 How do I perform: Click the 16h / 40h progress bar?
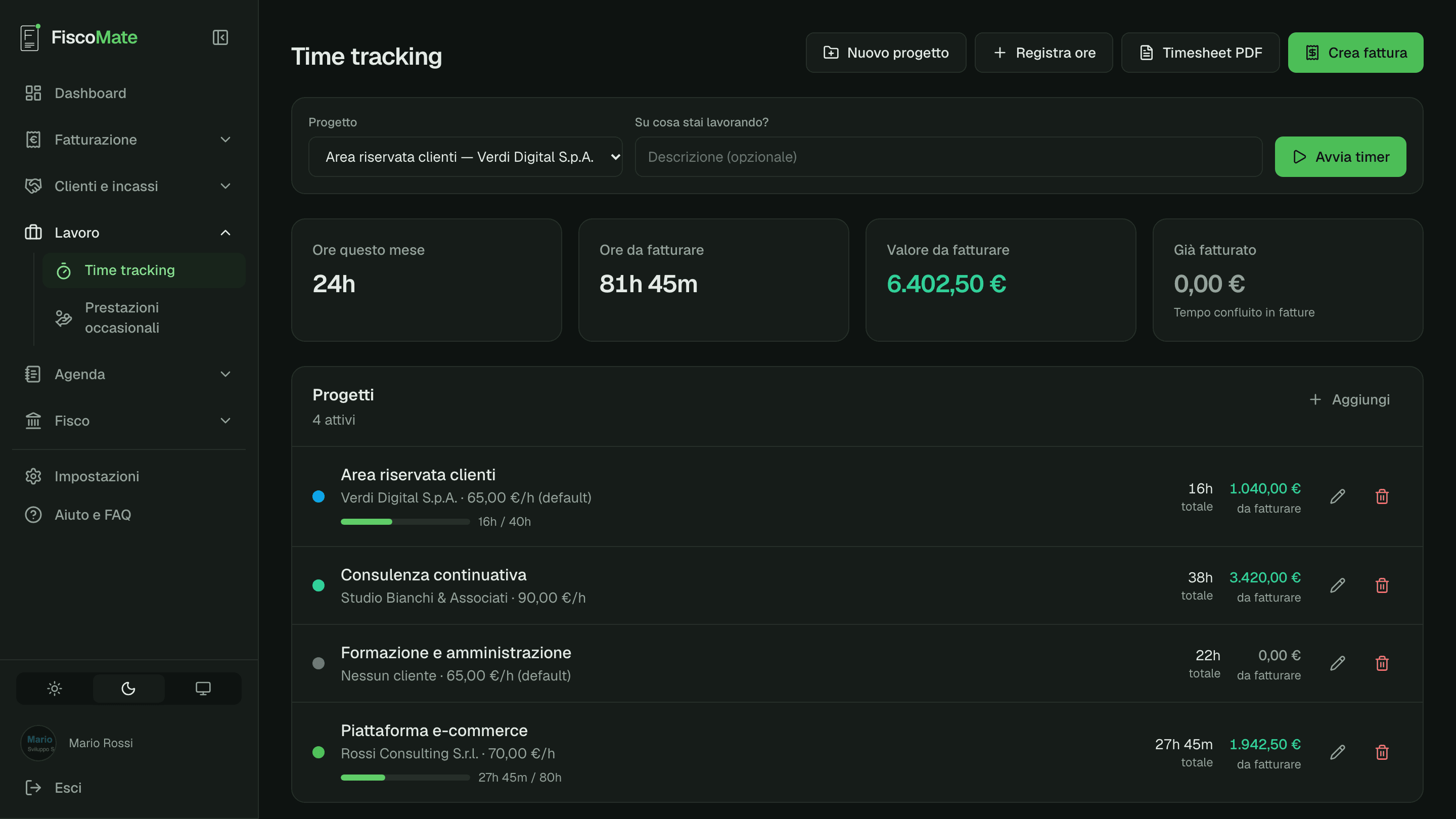click(405, 522)
